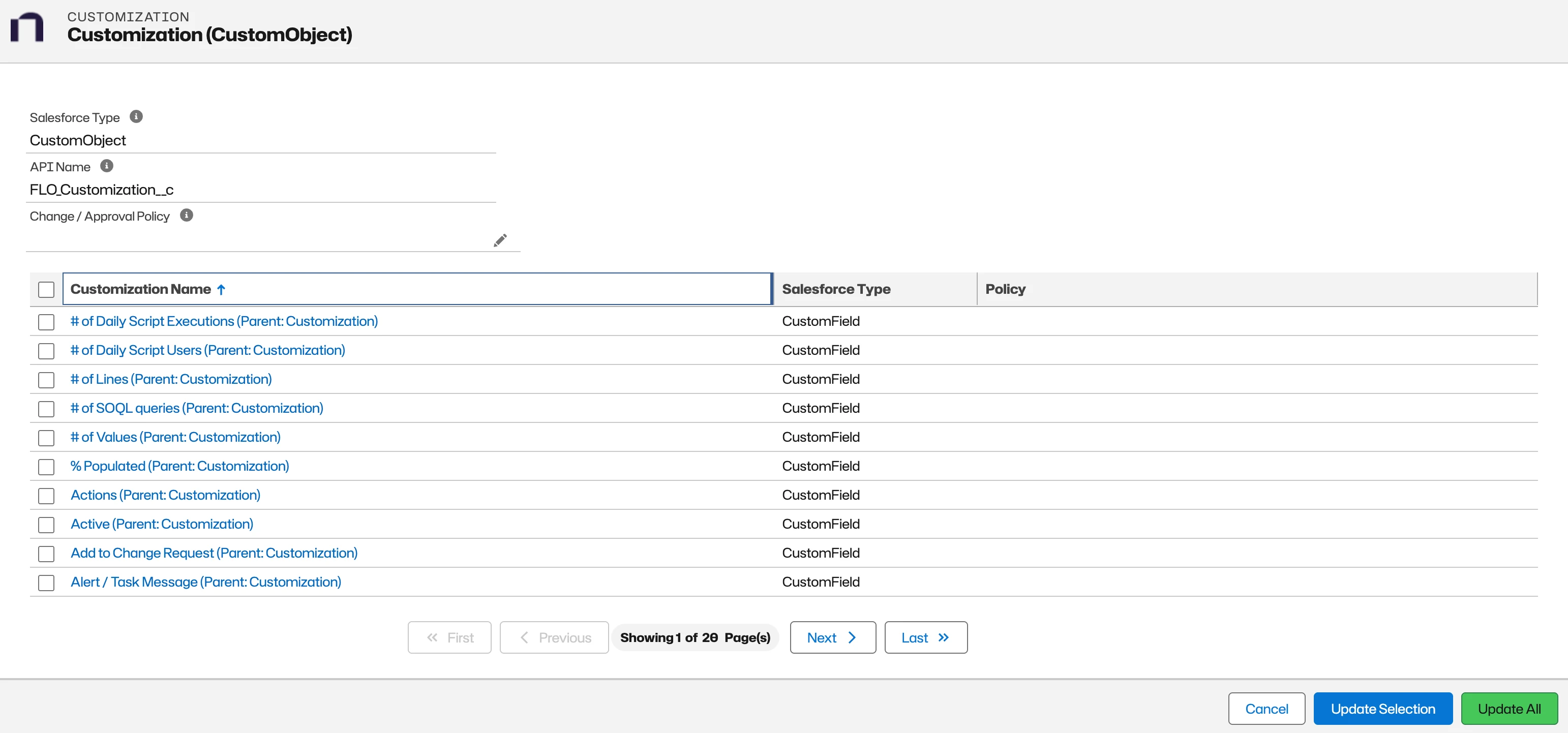1568x733 pixels.
Task: Click the green Update All button
Action: tap(1509, 709)
